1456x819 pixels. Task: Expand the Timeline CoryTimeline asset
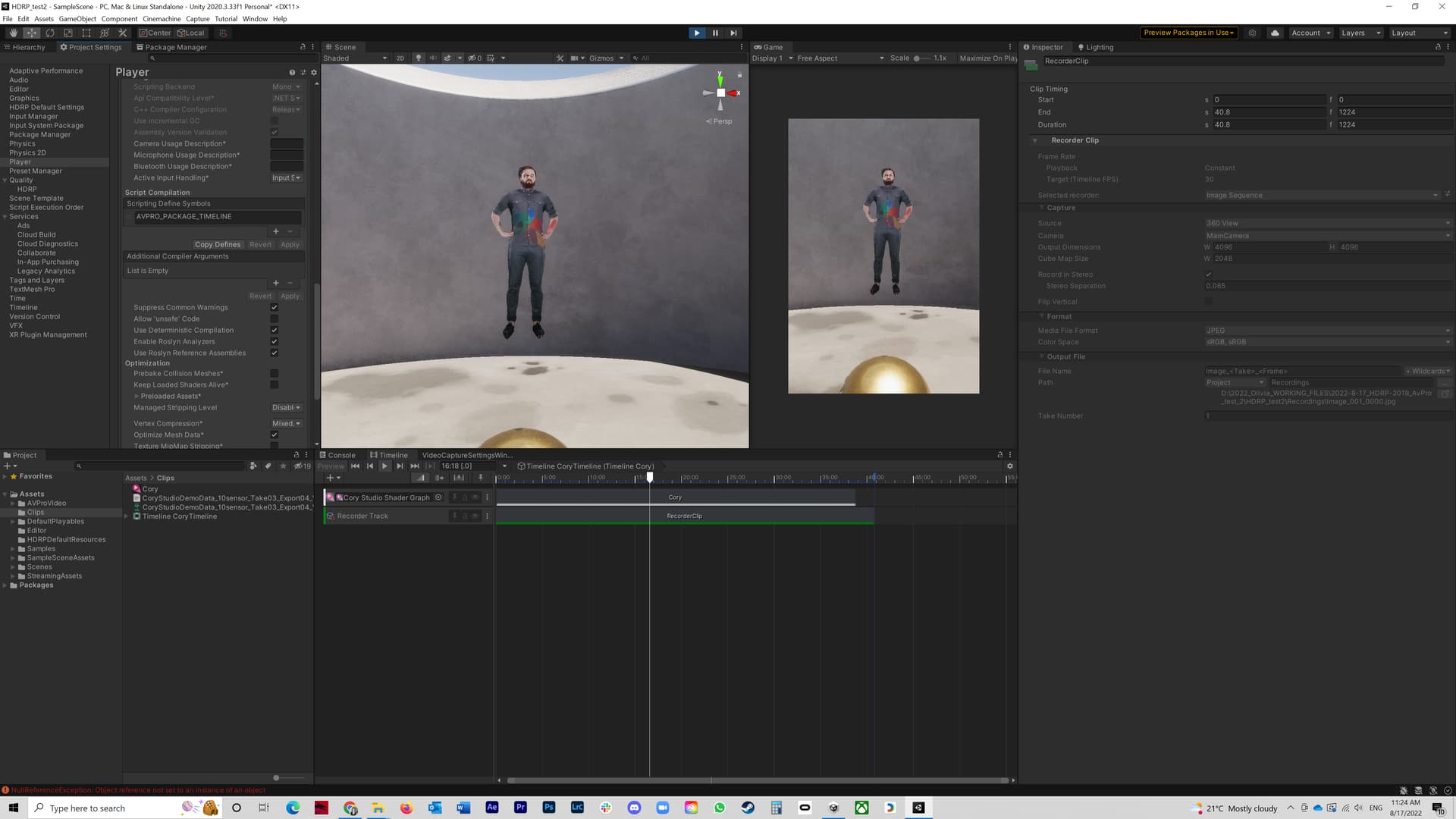127,516
